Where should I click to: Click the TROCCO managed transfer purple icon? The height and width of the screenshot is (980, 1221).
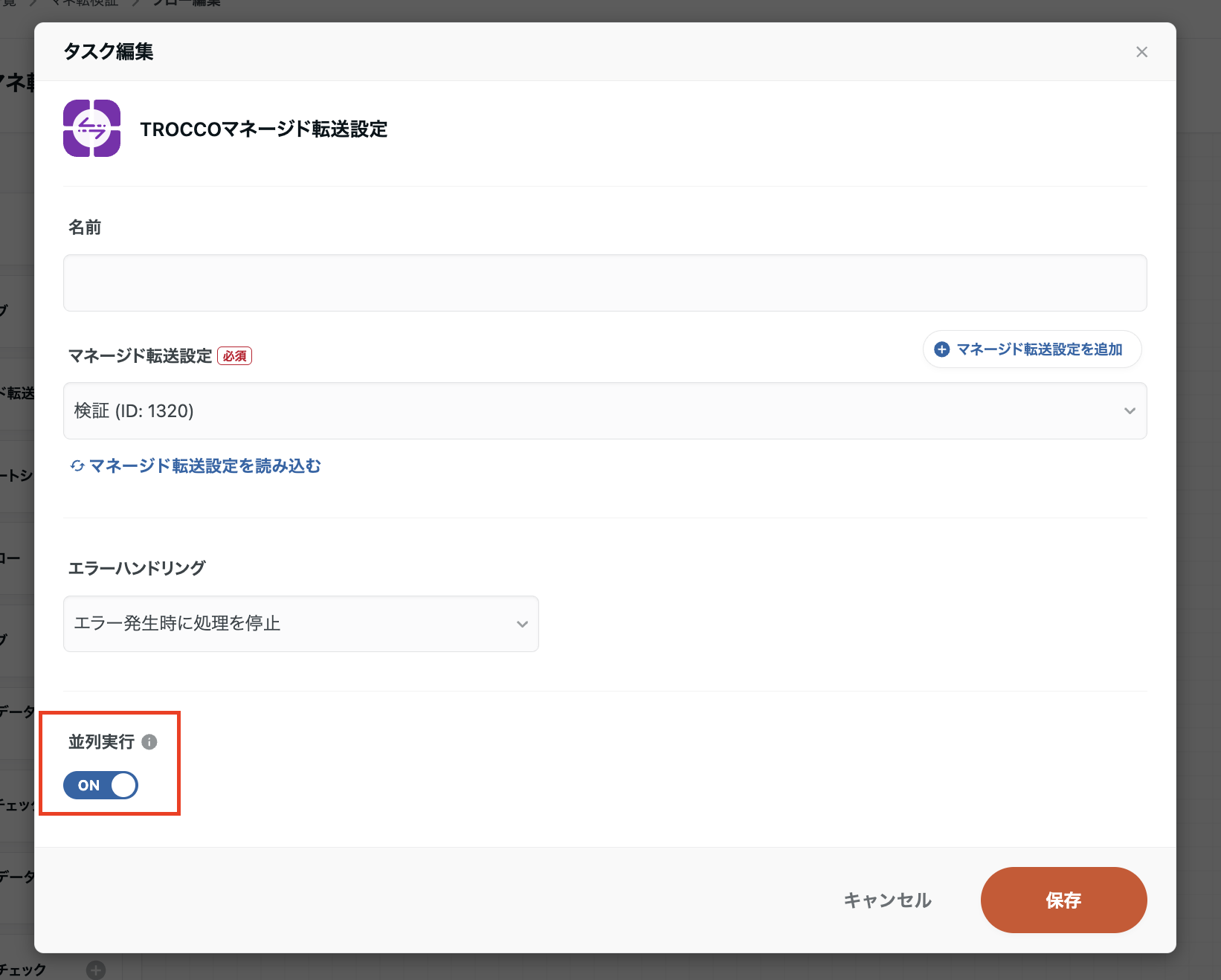tap(91, 128)
